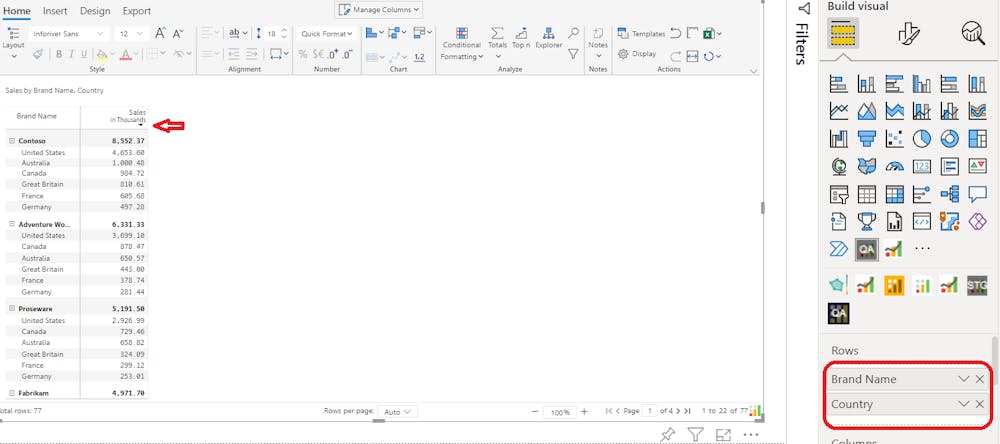The image size is (1000, 444).
Task: Open the Notes menu
Action: pyautogui.click(x=598, y=42)
